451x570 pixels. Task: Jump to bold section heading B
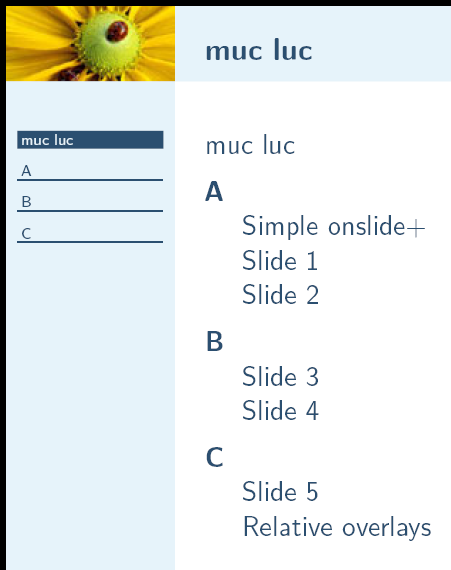[x=214, y=341]
